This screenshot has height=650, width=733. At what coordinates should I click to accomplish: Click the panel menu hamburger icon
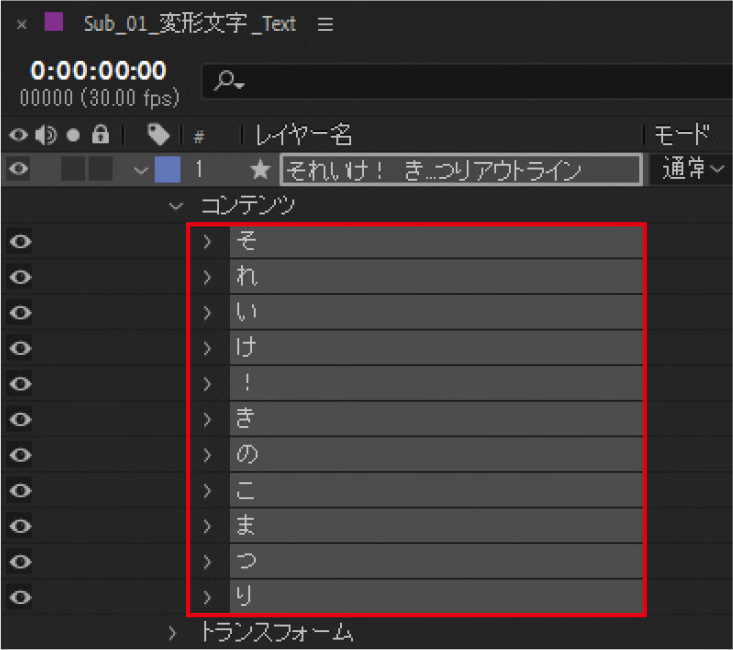(x=325, y=25)
